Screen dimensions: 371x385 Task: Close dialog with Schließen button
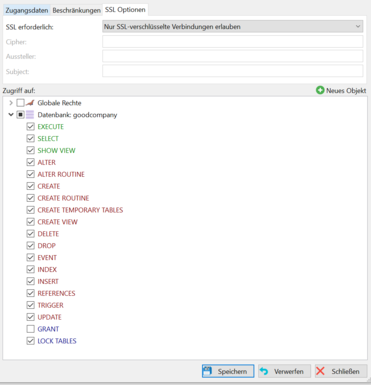click(341, 371)
